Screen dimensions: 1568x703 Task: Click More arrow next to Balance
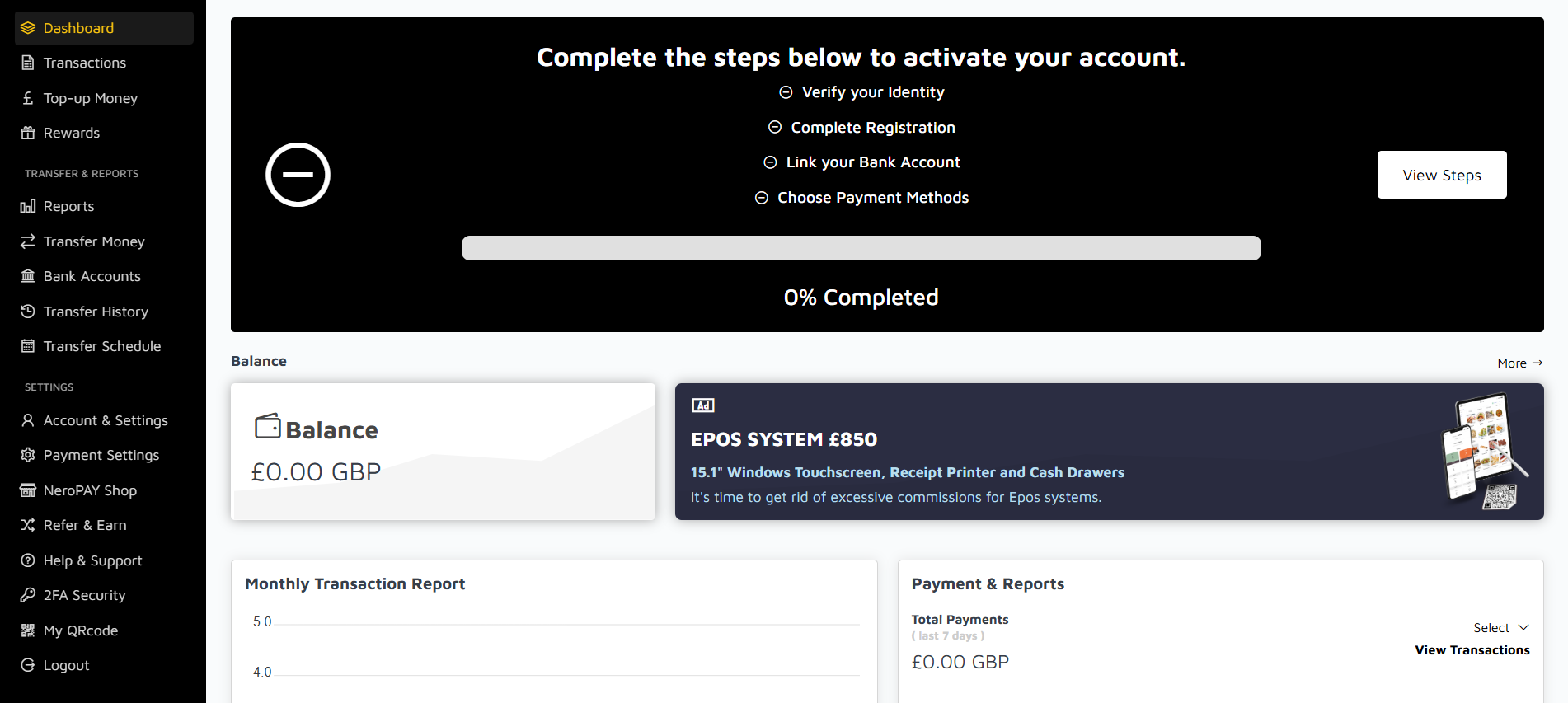1519,363
